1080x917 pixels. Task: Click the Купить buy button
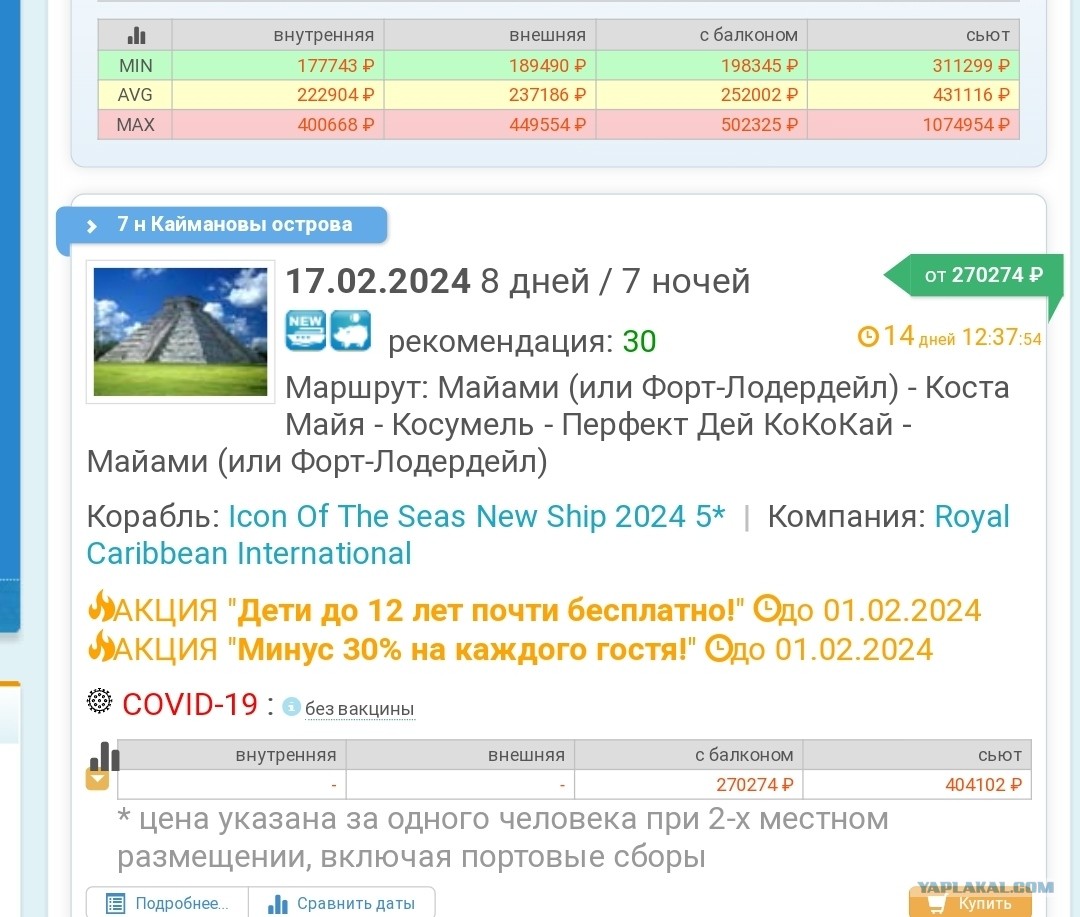point(970,903)
